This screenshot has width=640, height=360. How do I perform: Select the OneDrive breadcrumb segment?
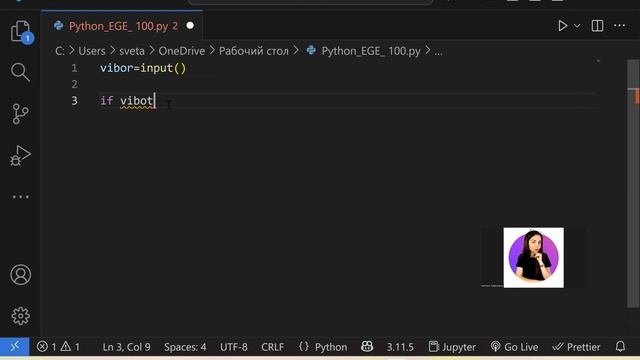click(182, 51)
